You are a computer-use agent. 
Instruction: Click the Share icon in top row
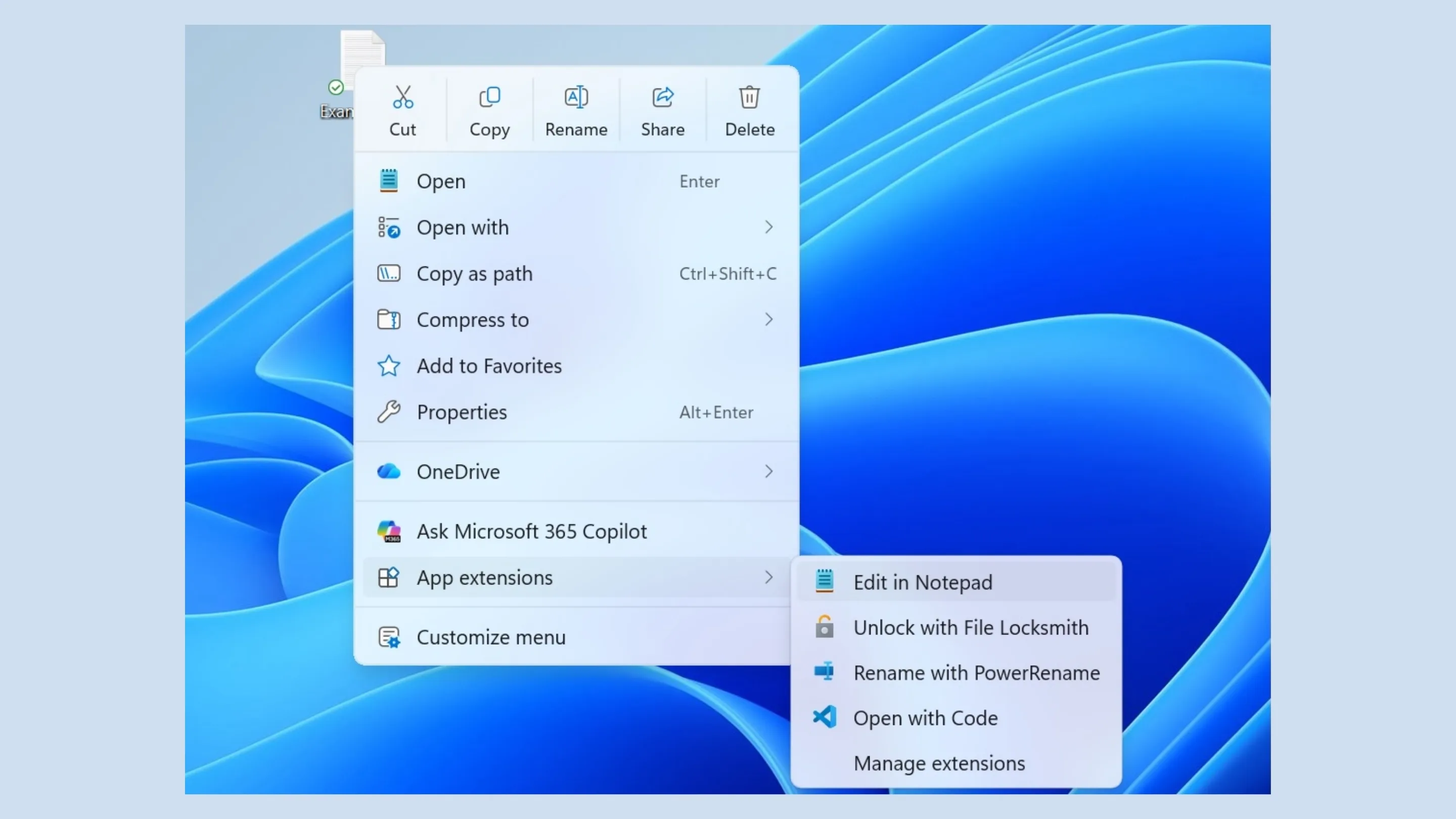(x=662, y=97)
